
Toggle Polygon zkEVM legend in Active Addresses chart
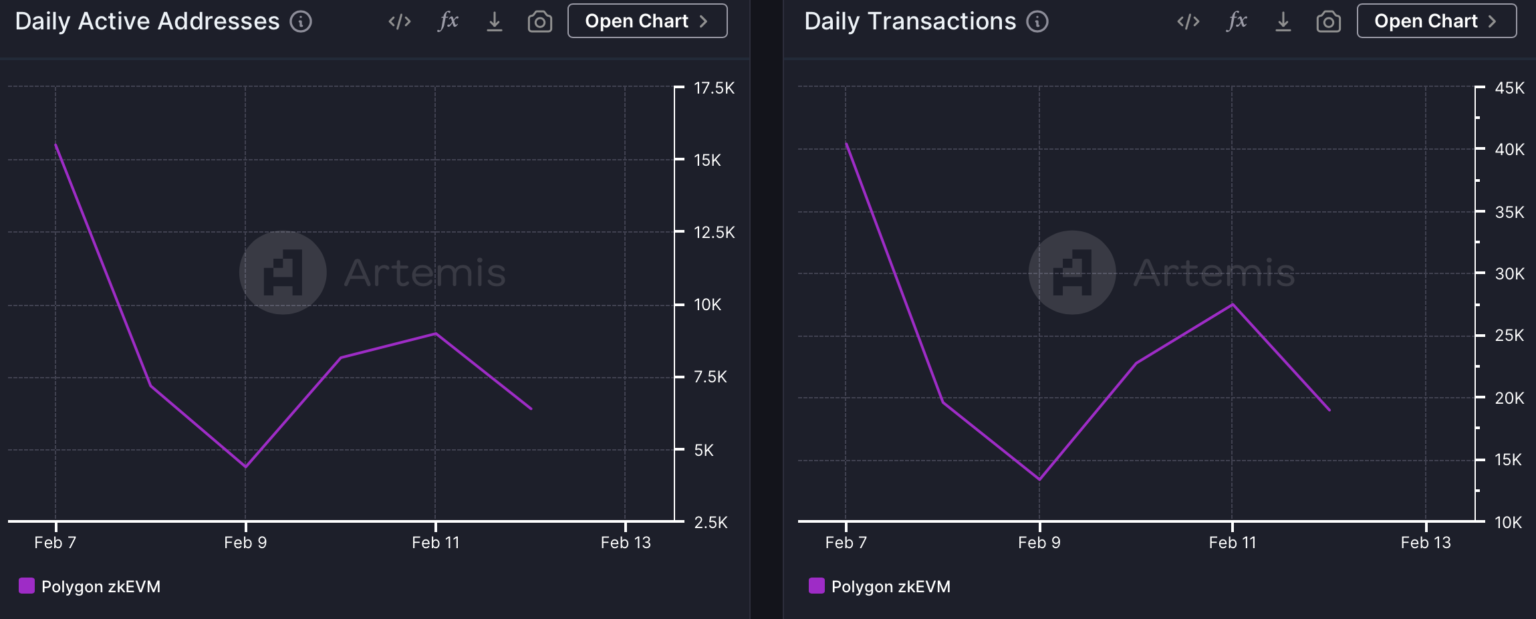click(x=100, y=587)
